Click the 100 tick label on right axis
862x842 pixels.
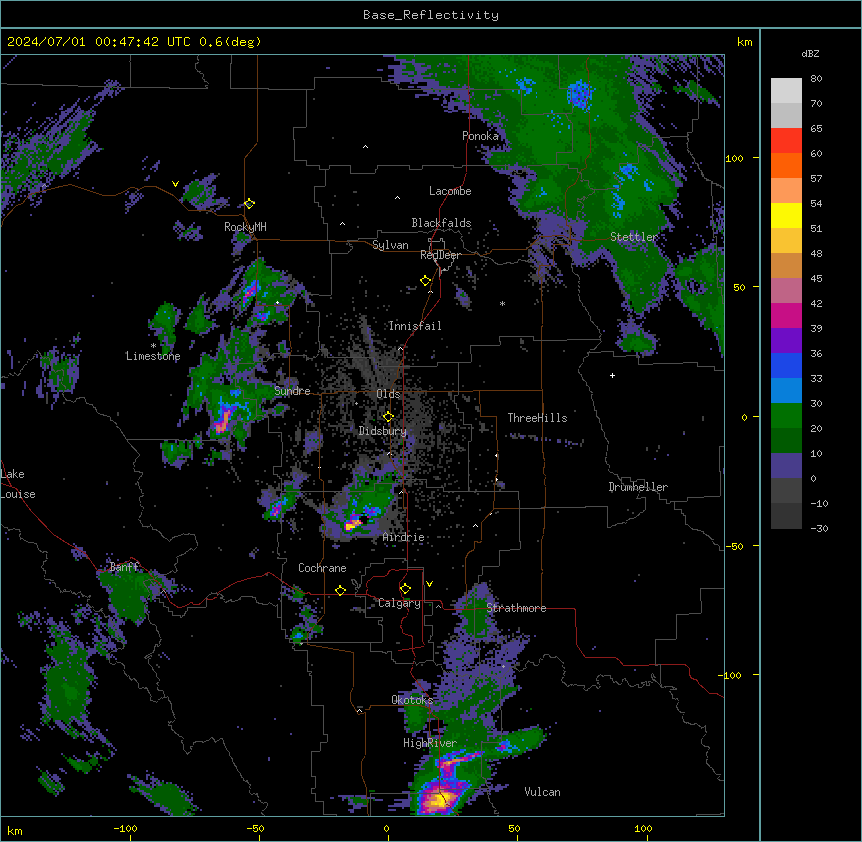point(734,158)
